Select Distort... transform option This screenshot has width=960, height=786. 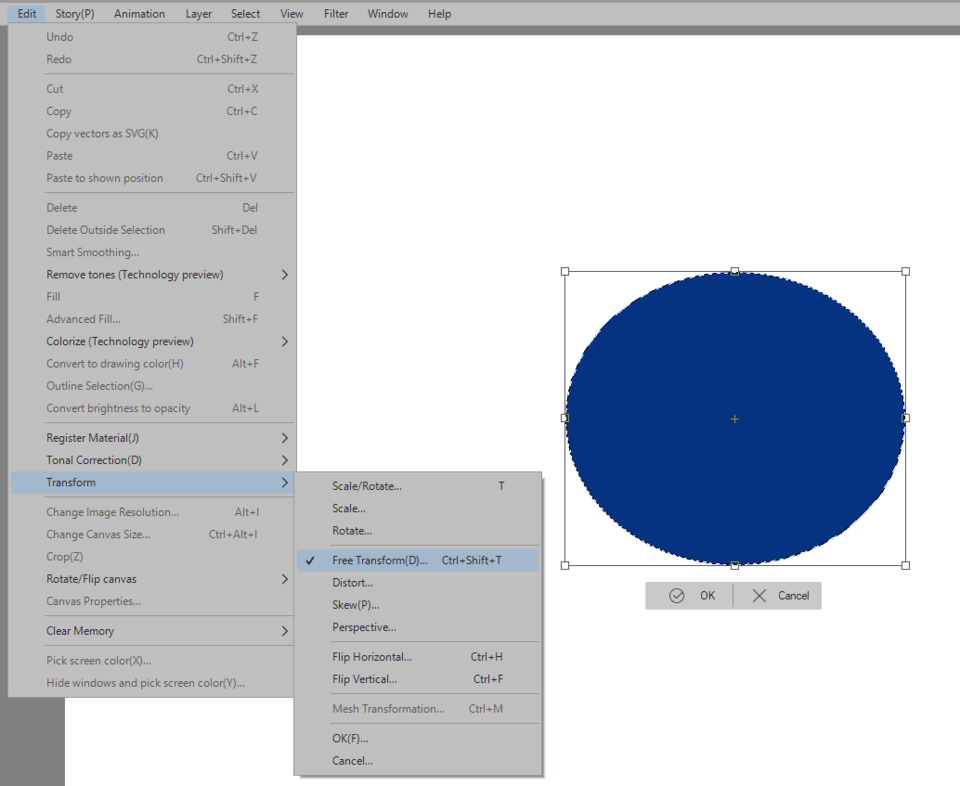click(x=418, y=583)
